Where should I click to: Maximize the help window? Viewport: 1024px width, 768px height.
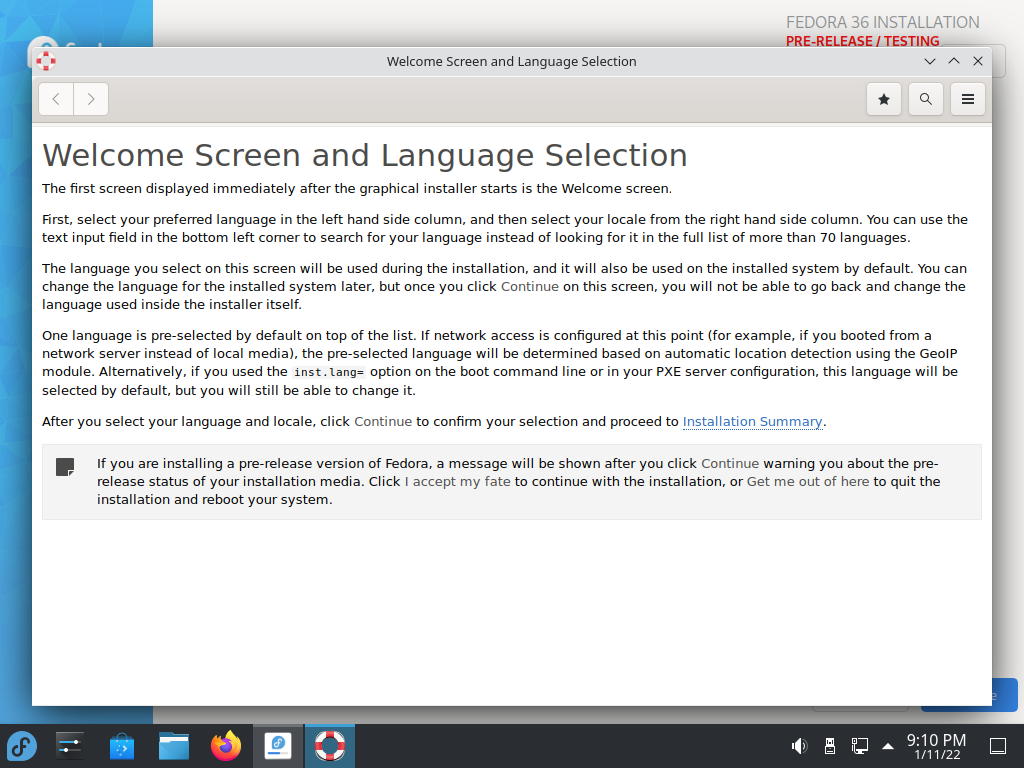(x=954, y=61)
